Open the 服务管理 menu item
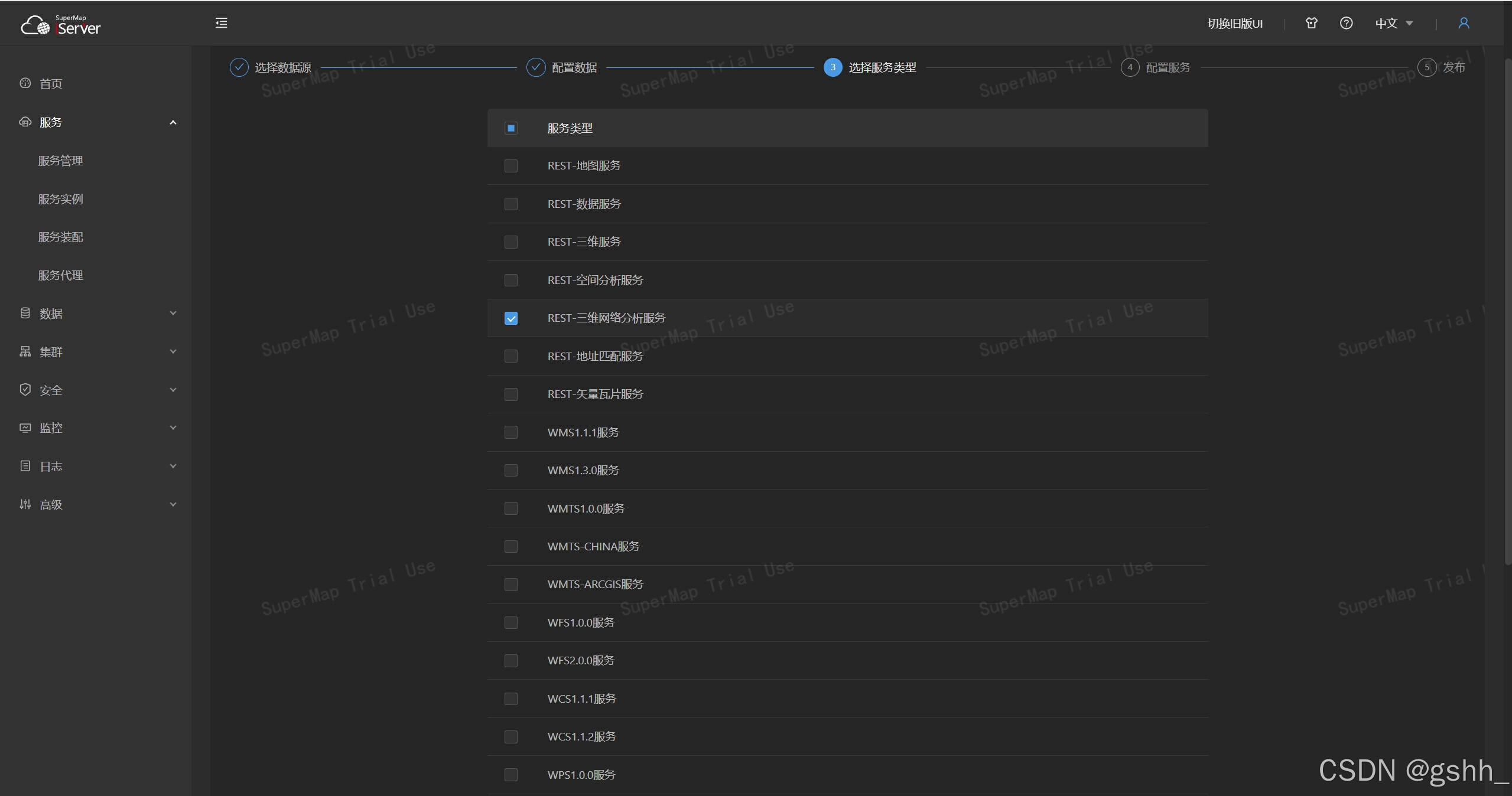1512x796 pixels. click(x=60, y=161)
